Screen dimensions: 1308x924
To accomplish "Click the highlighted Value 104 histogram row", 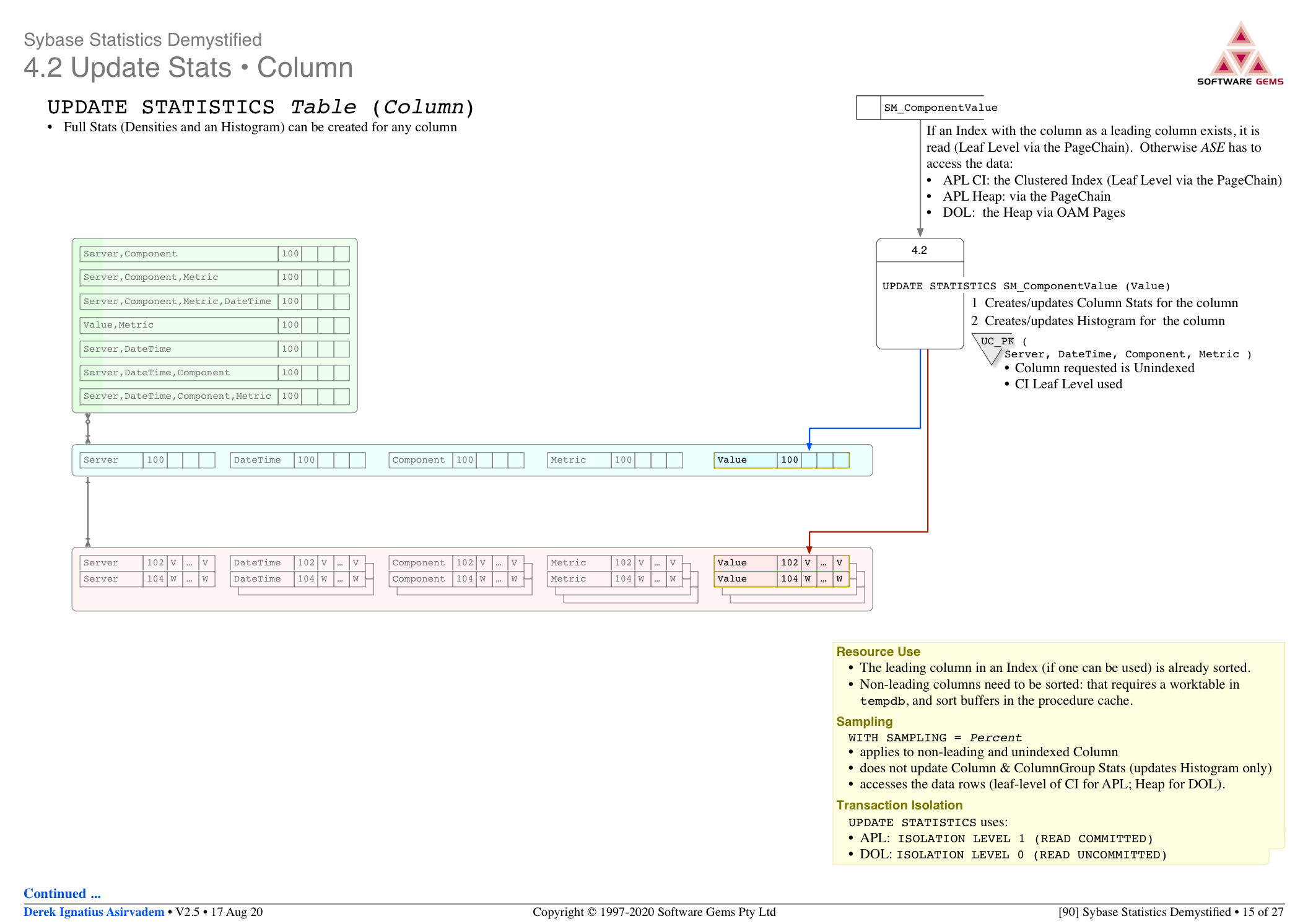I will coord(782,579).
